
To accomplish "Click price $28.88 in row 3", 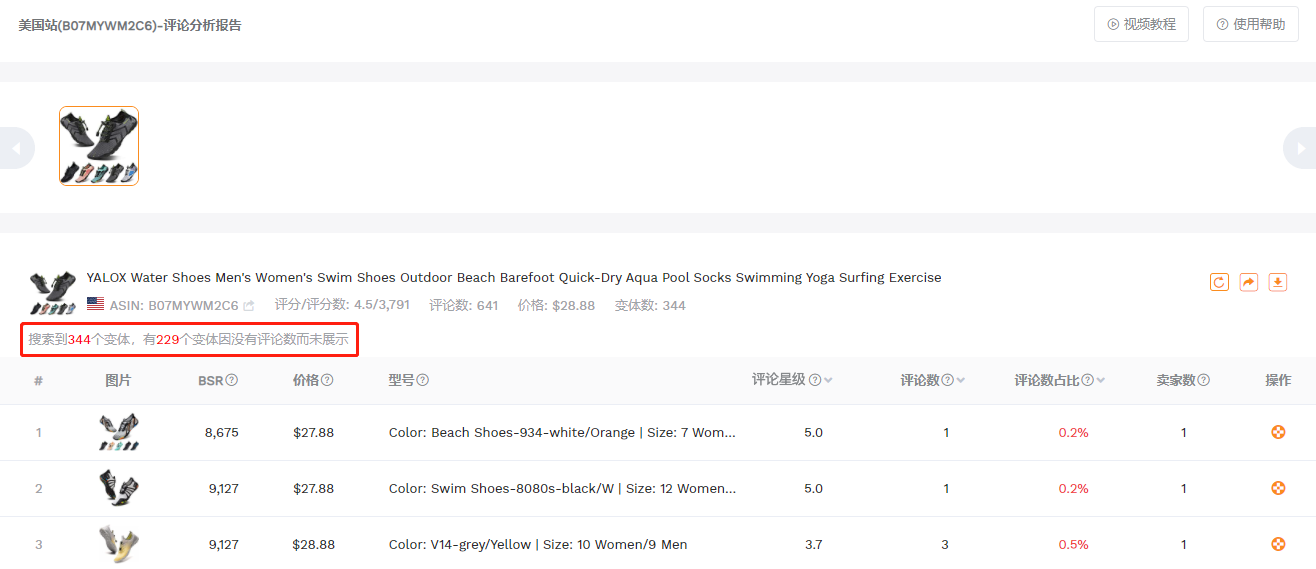I will coord(314,545).
